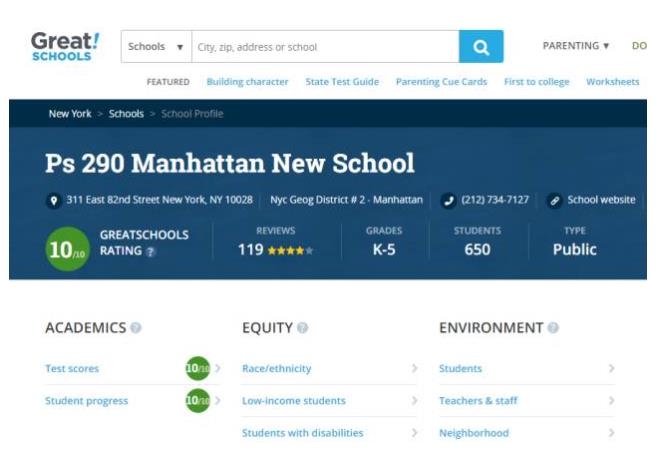Open Teachers & staff link
The image size is (663, 454).
[478, 400]
